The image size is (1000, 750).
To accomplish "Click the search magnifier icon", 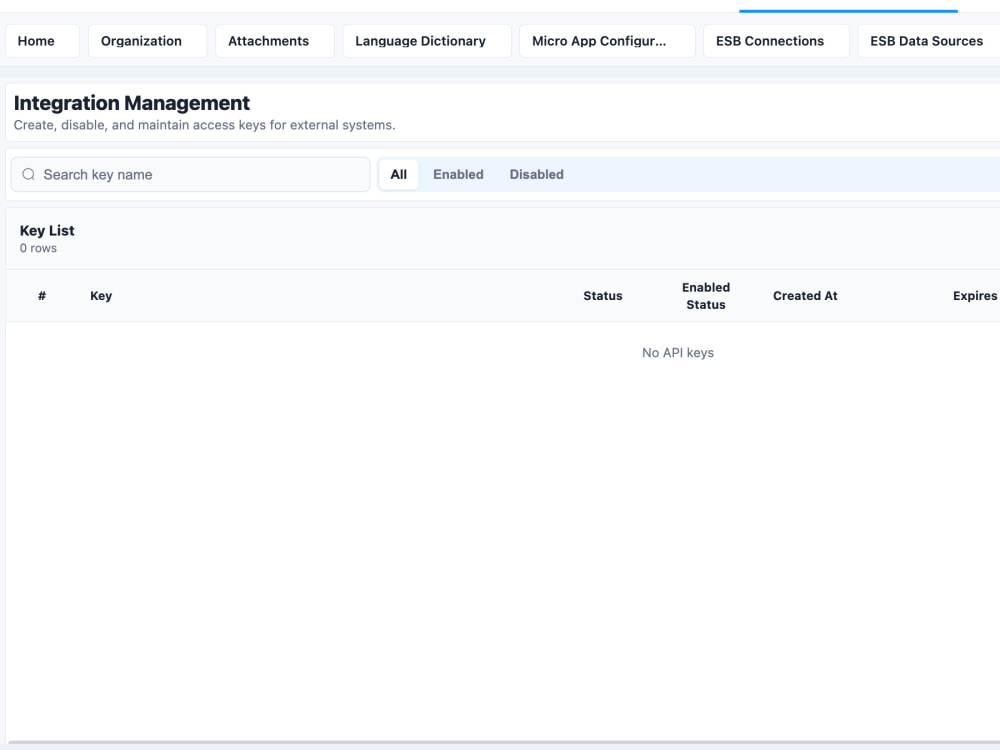I will [x=29, y=175].
